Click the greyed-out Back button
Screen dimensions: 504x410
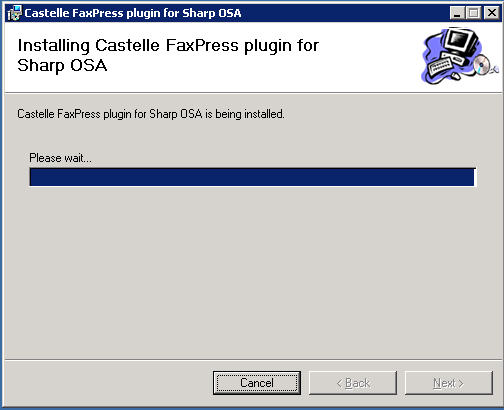click(353, 383)
